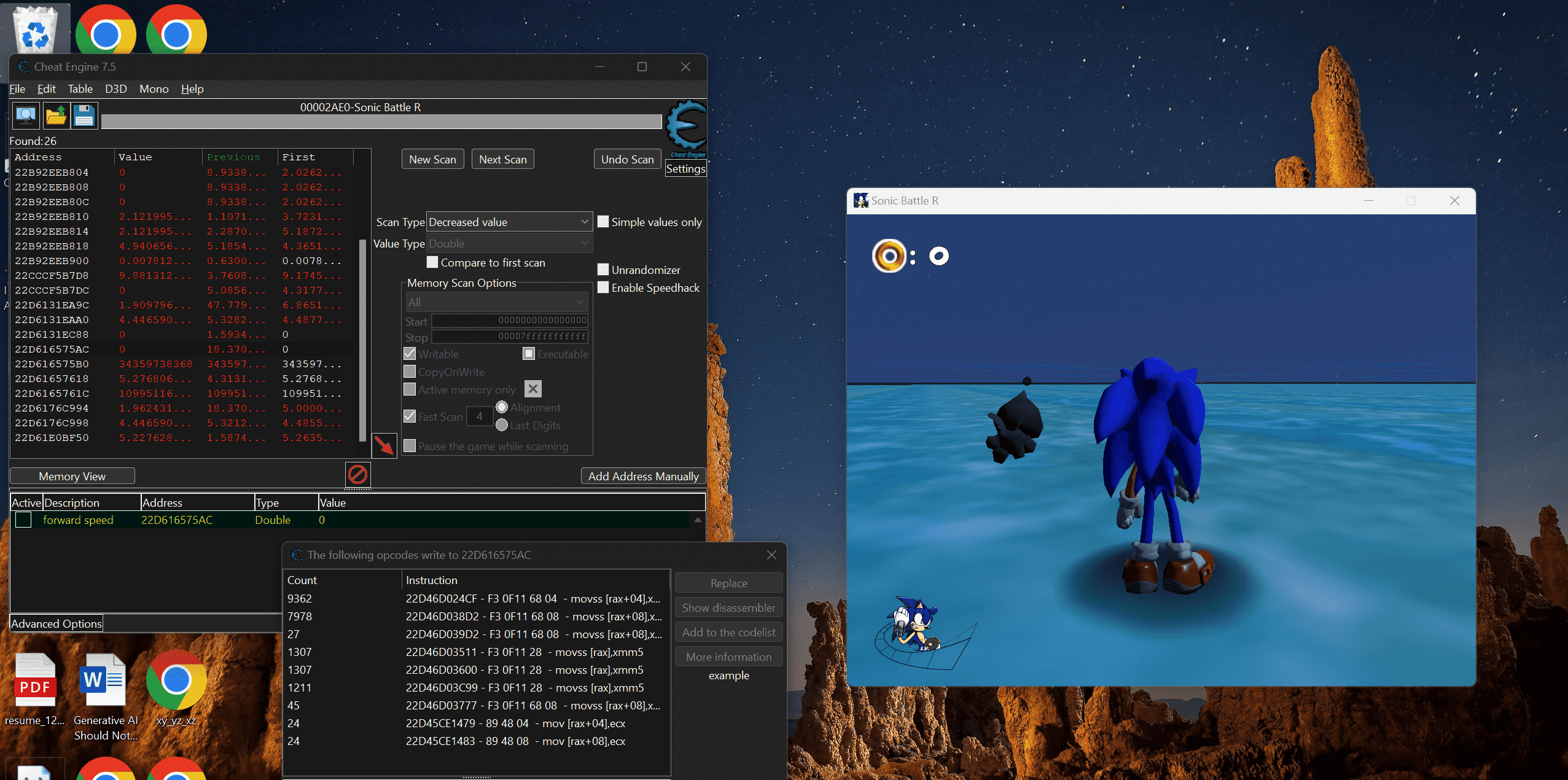Open Settings via the Cheat Engine logo
1568x780 pixels.
click(x=686, y=126)
